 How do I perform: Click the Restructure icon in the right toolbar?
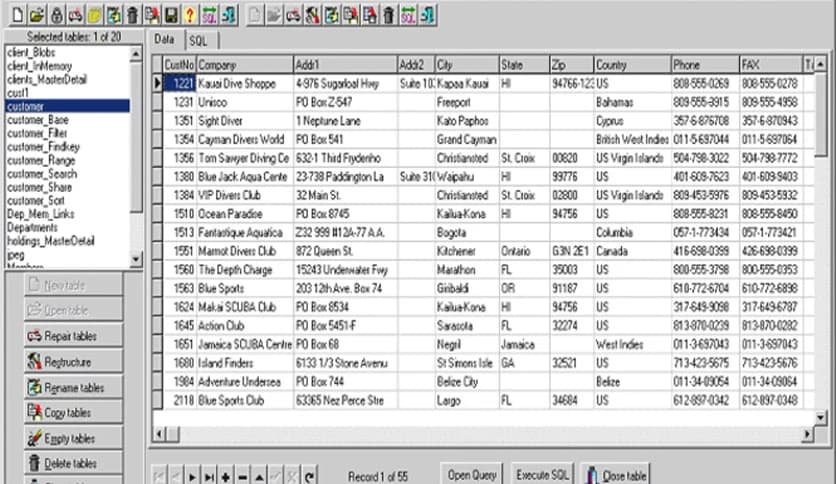point(312,15)
